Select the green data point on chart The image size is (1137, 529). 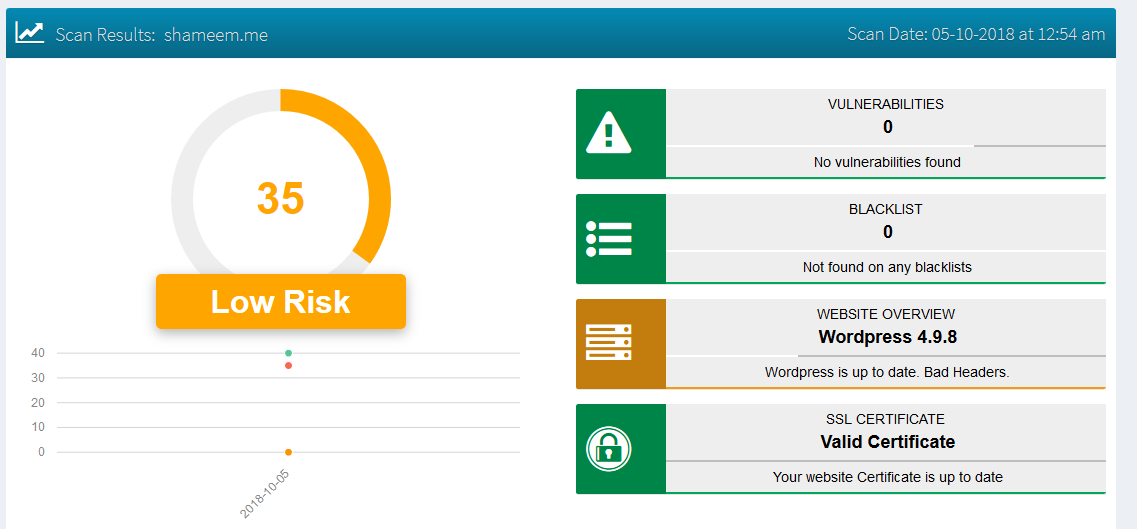tap(288, 353)
